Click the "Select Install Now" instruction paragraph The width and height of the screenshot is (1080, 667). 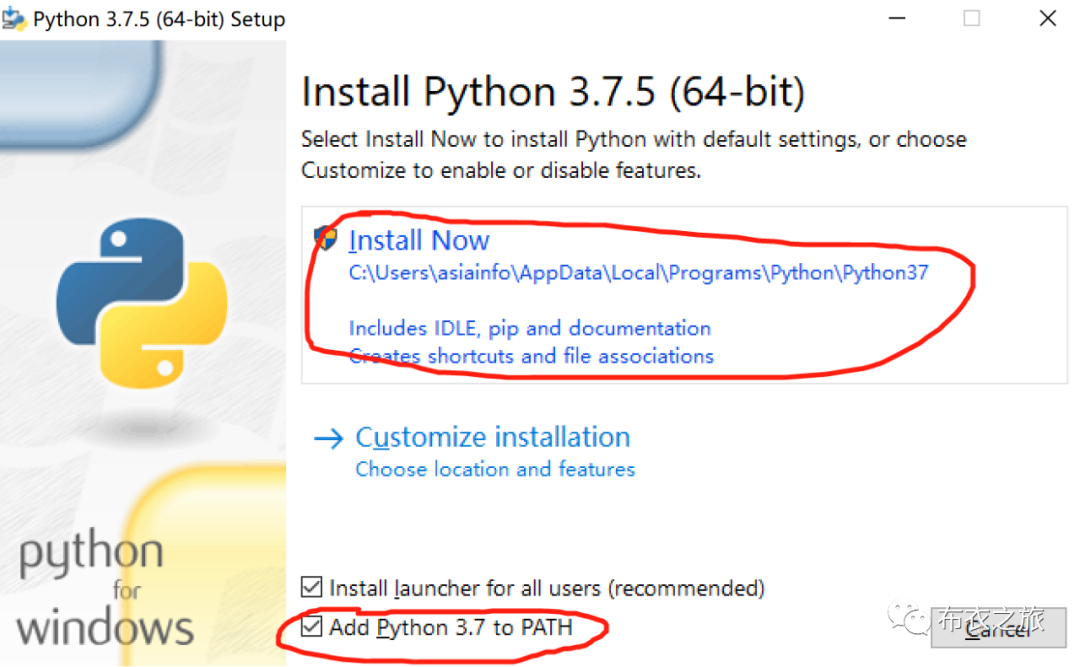634,155
